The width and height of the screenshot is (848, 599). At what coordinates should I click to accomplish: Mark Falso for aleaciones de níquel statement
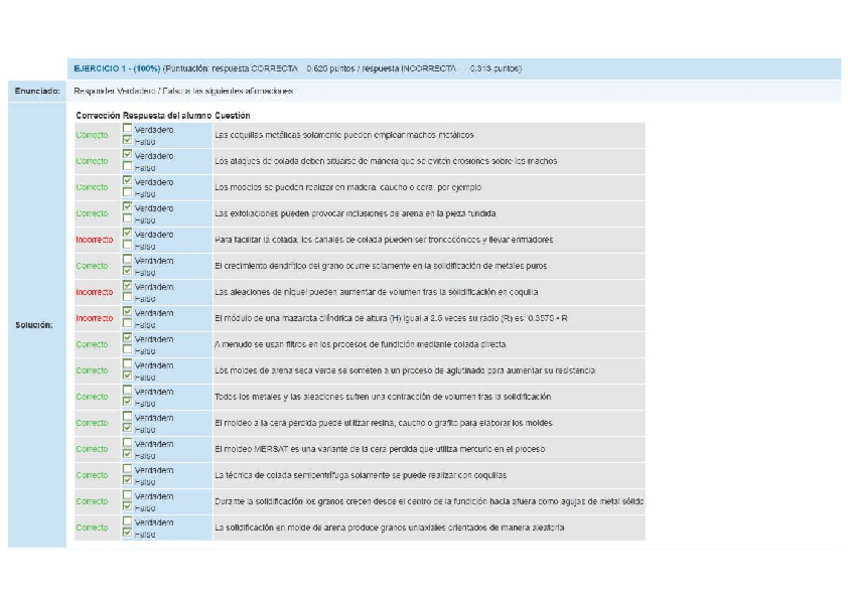point(126,298)
